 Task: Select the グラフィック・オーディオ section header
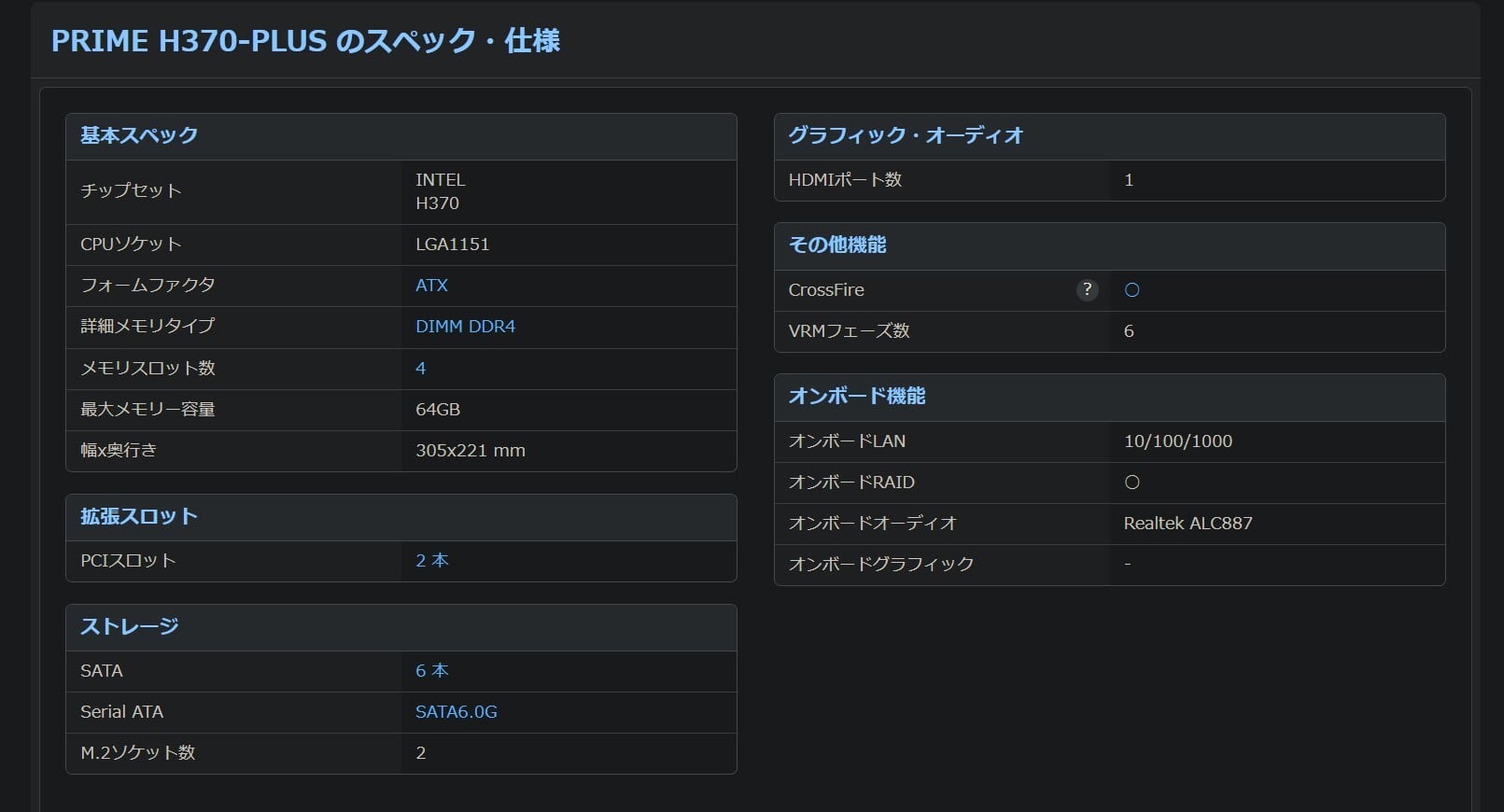click(x=906, y=135)
